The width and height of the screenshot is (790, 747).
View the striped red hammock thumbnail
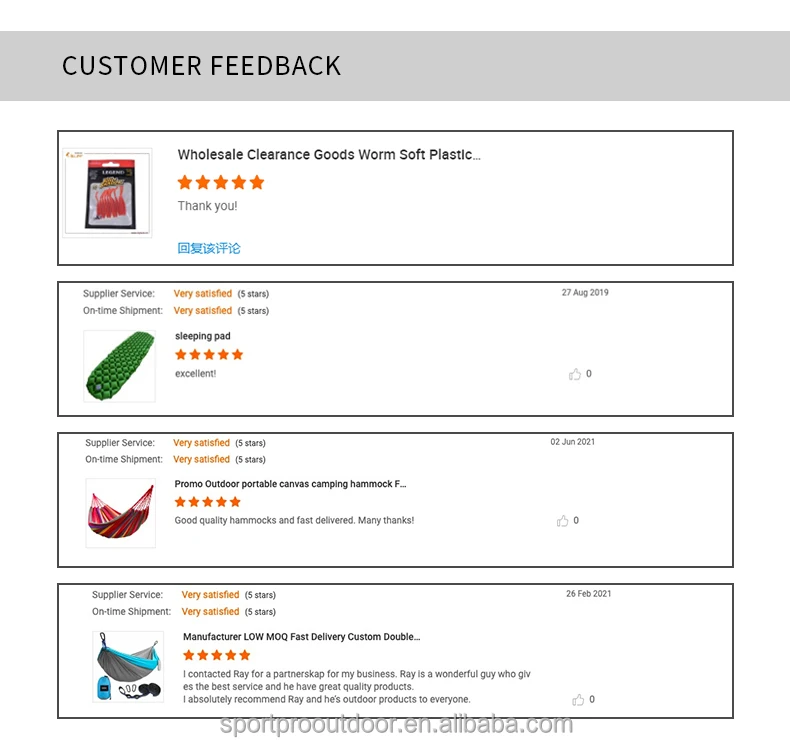click(x=120, y=513)
